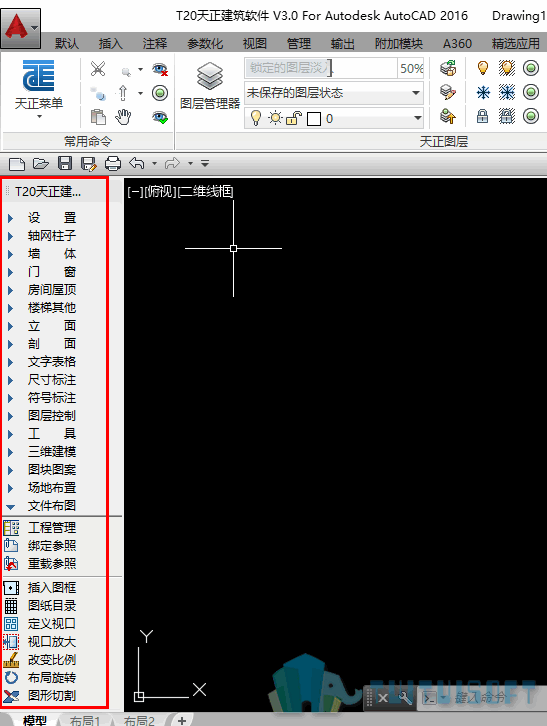
Task: Click the 立面 menu group label
Action: click(52, 326)
